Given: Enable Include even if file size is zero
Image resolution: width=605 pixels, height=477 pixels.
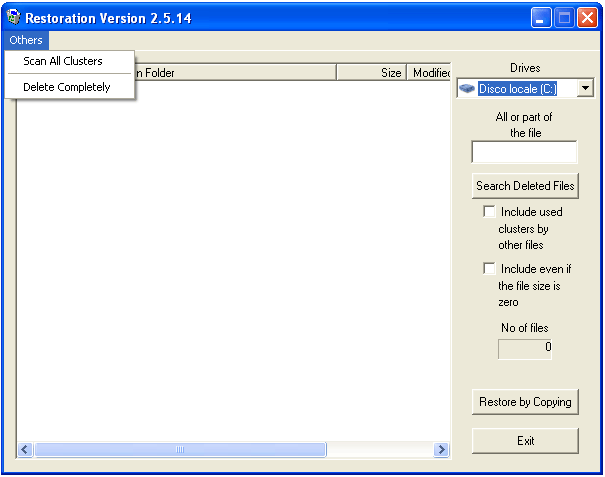Looking at the screenshot, I should [489, 268].
